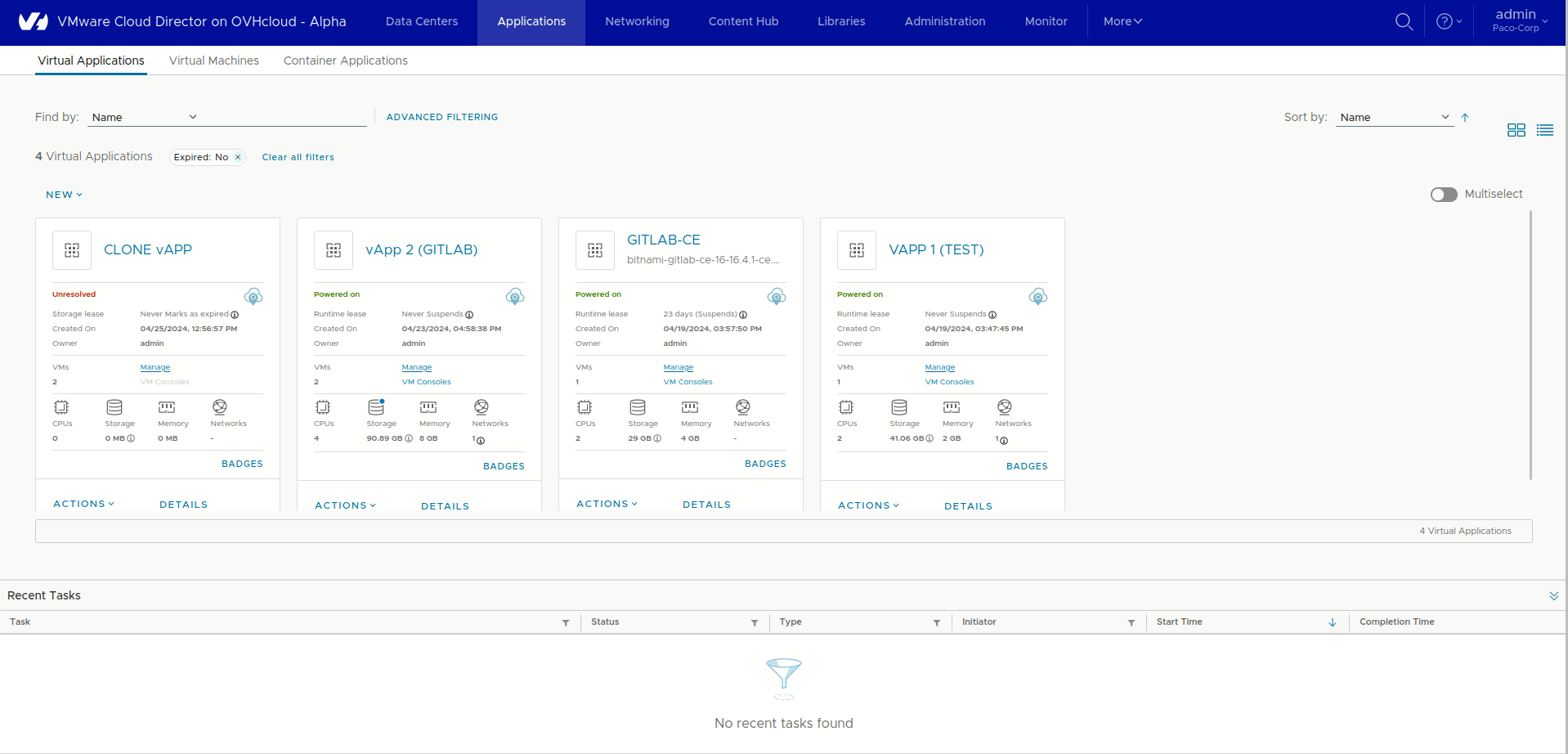
Task: Open the help menu icon
Action: pos(1444,21)
